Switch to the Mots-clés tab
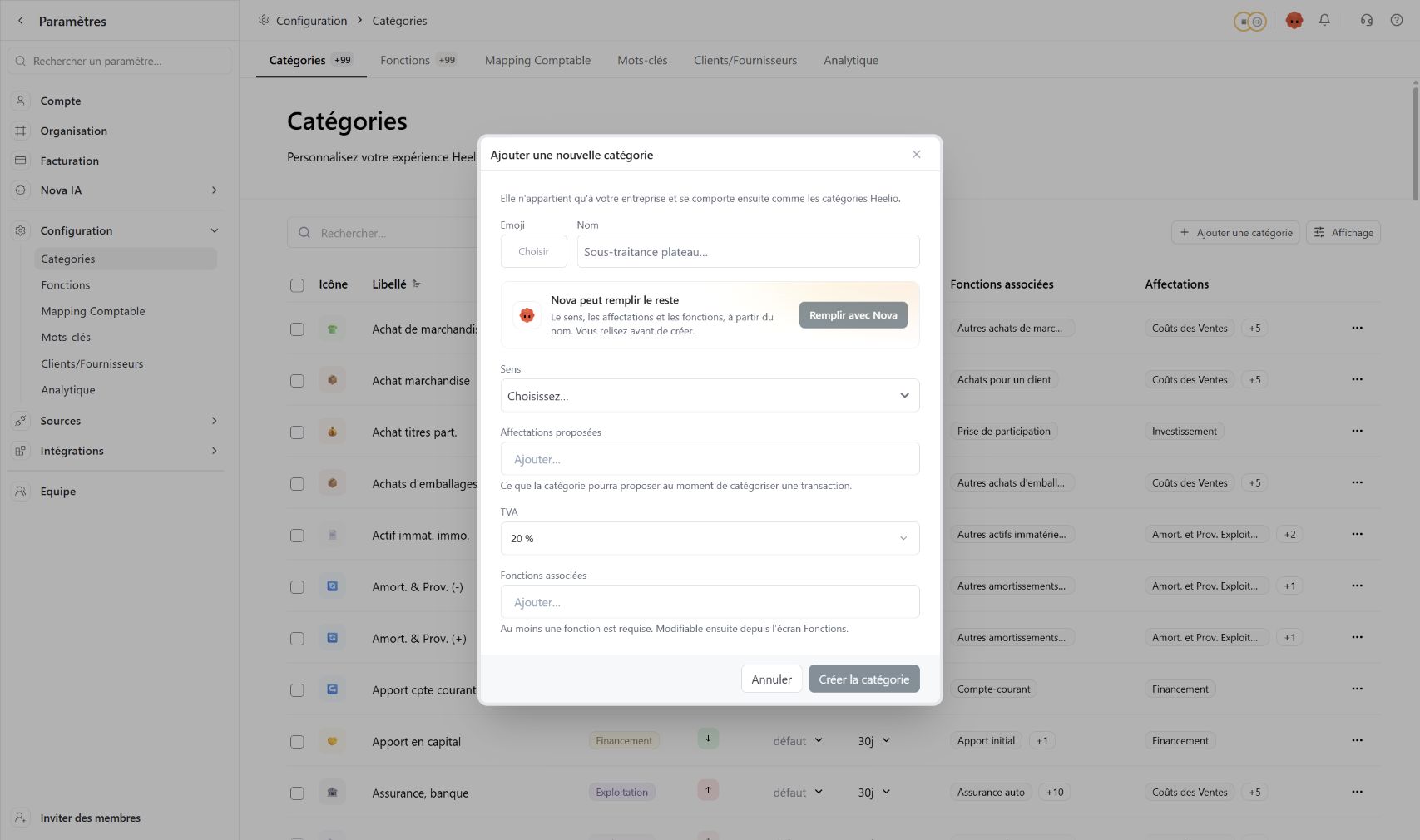 (x=642, y=60)
